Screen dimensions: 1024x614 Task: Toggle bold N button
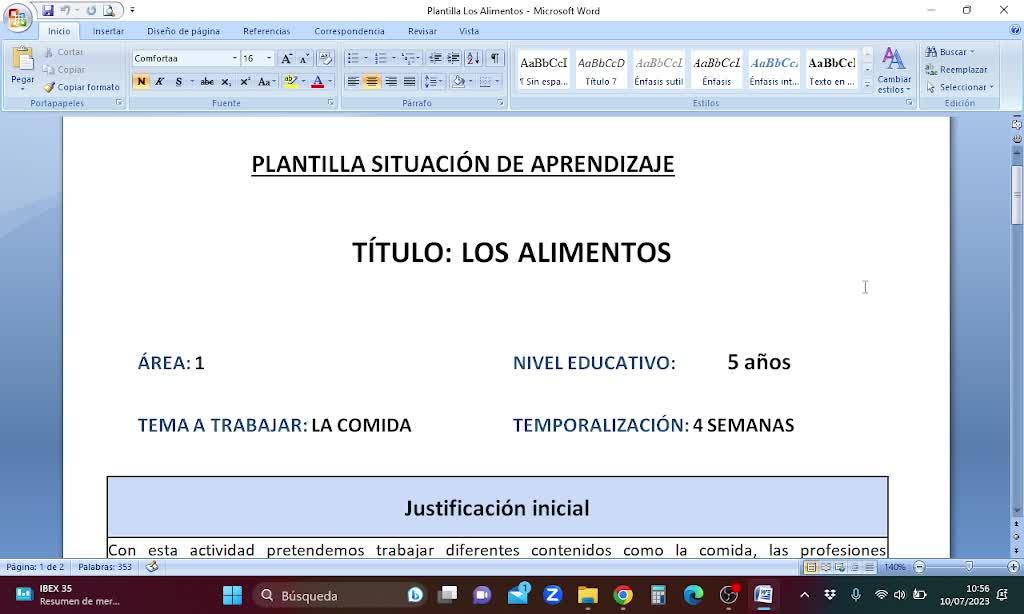(141, 82)
